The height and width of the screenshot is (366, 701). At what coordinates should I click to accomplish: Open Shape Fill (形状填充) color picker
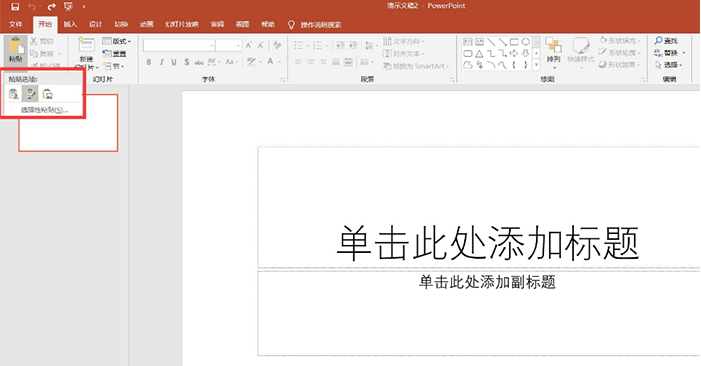(x=620, y=41)
